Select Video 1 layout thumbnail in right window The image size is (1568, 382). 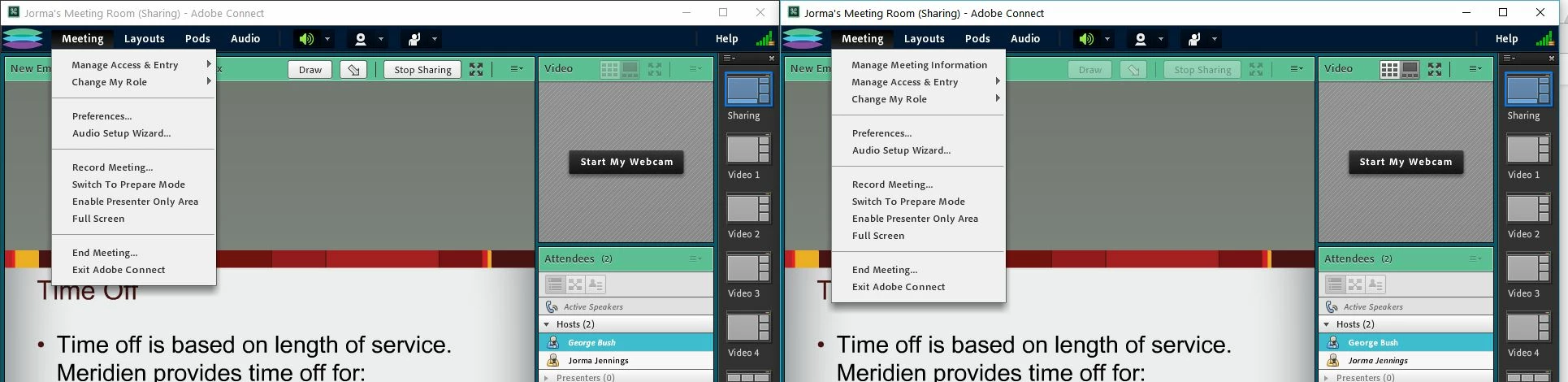(1527, 150)
